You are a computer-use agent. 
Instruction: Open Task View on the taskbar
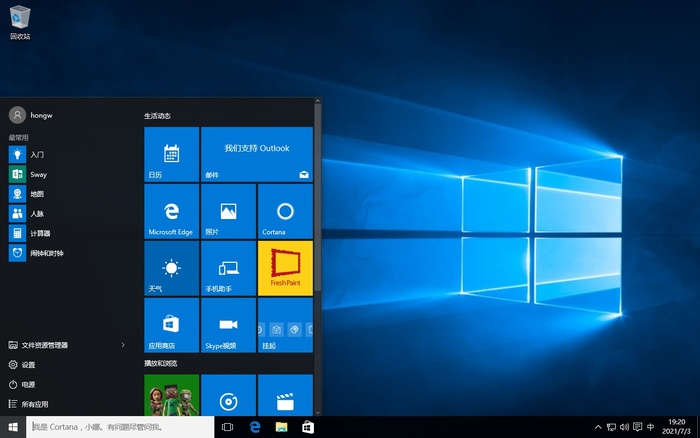(228, 427)
